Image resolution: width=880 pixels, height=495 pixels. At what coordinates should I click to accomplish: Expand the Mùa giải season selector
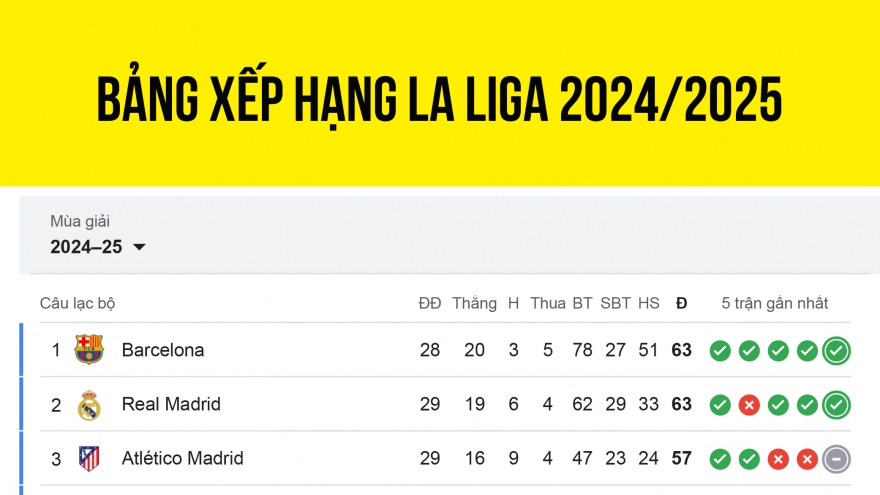coord(80,222)
